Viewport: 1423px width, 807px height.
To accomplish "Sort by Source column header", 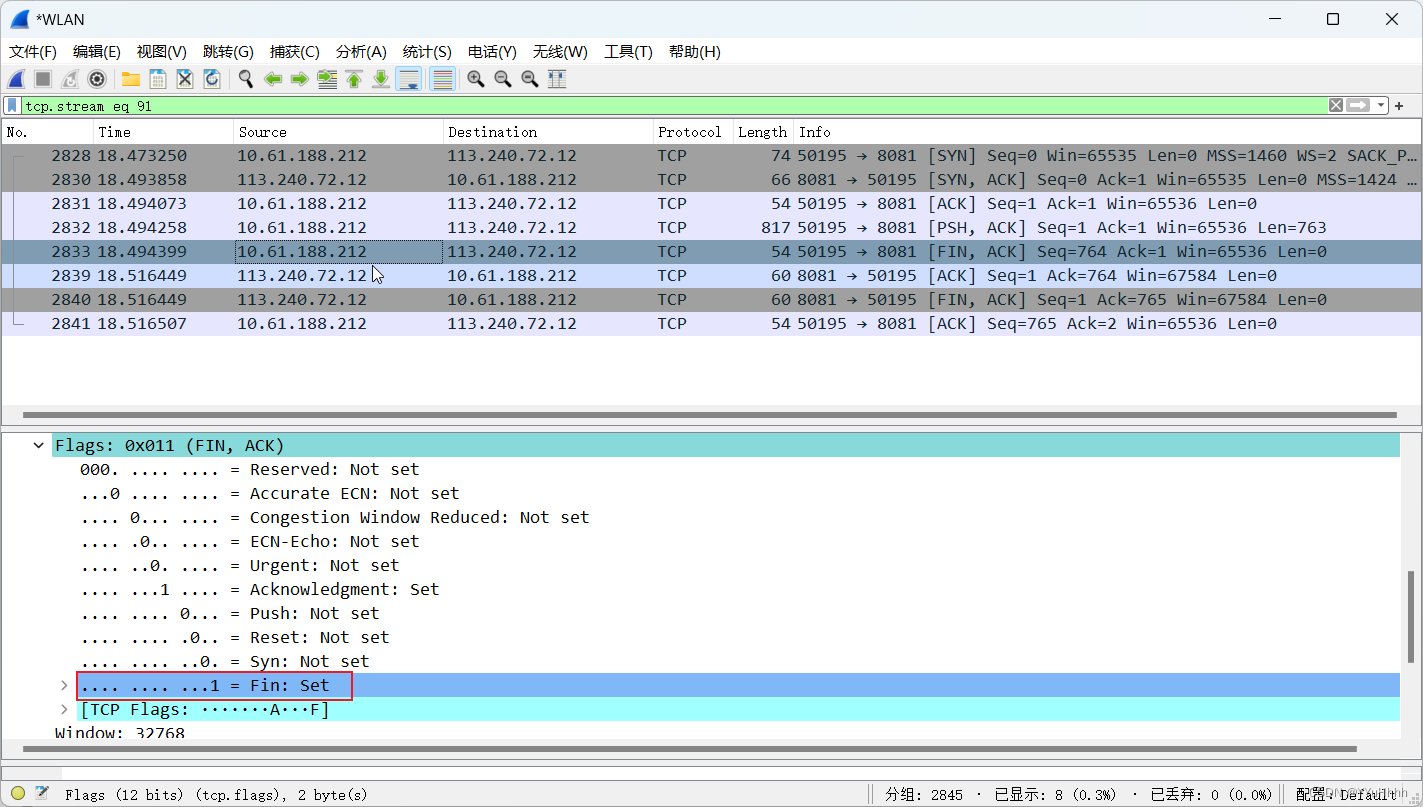I will point(339,132).
